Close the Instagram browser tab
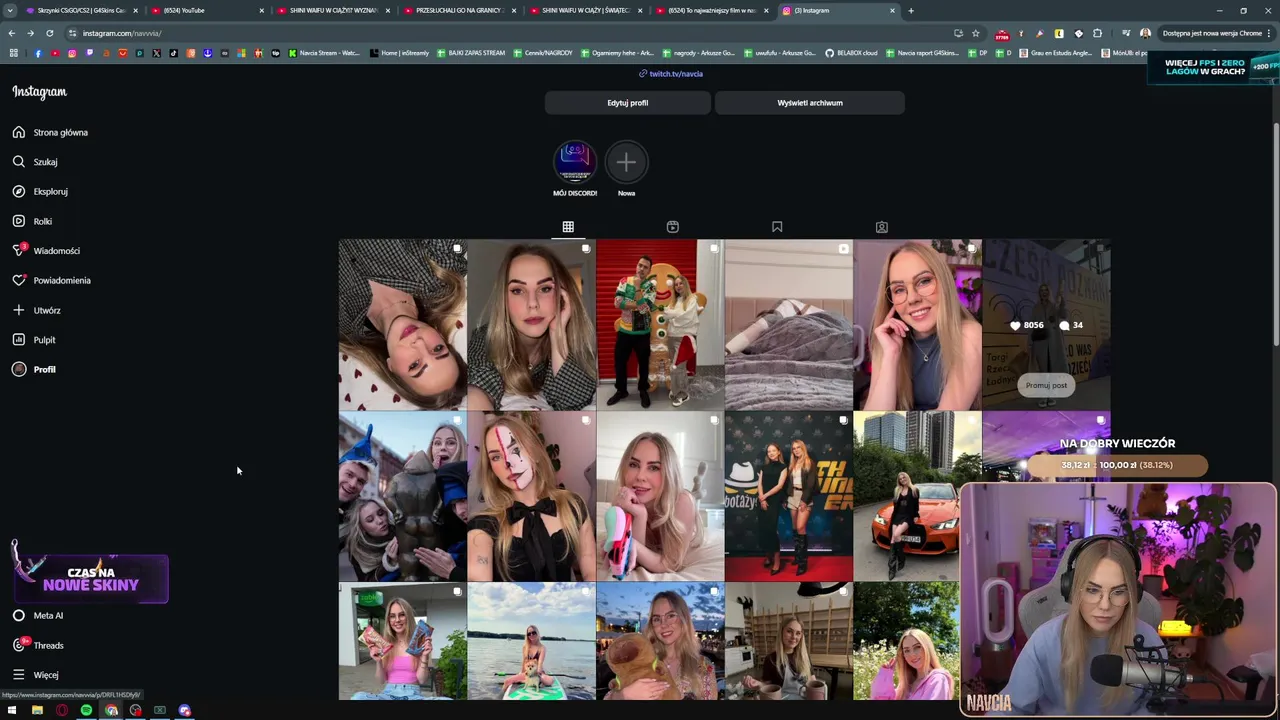This screenshot has height=720, width=1280. click(892, 10)
